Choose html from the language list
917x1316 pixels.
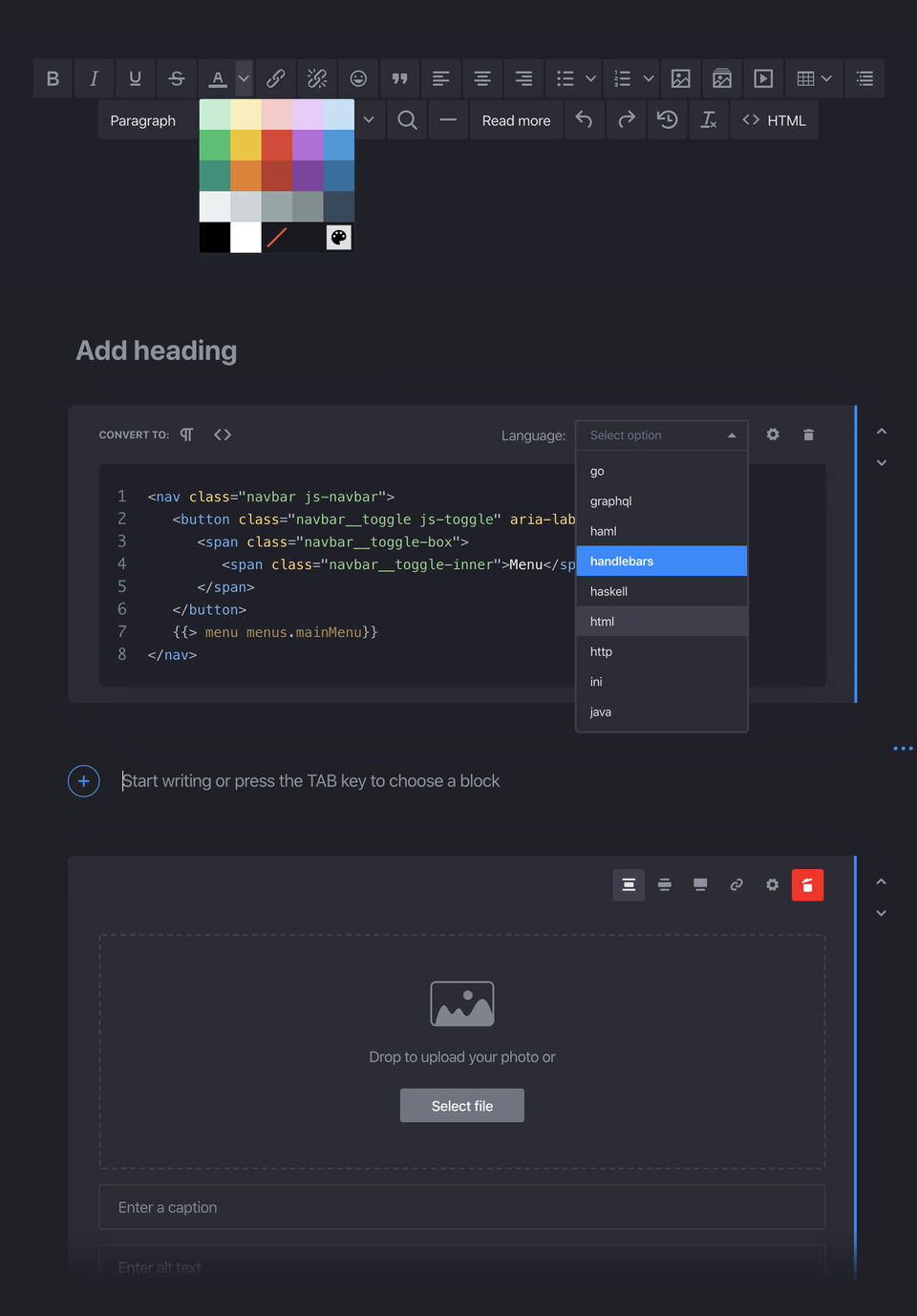662,622
